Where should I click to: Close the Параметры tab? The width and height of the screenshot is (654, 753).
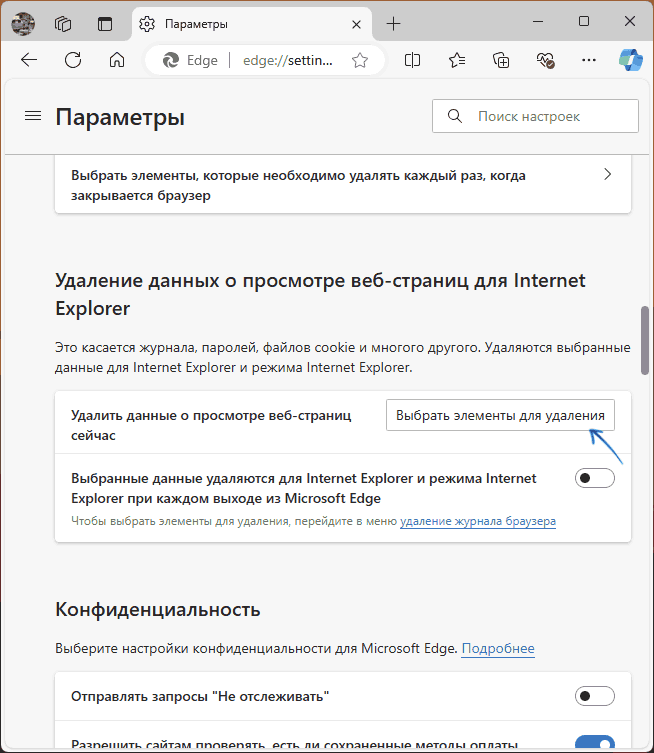pos(356,24)
